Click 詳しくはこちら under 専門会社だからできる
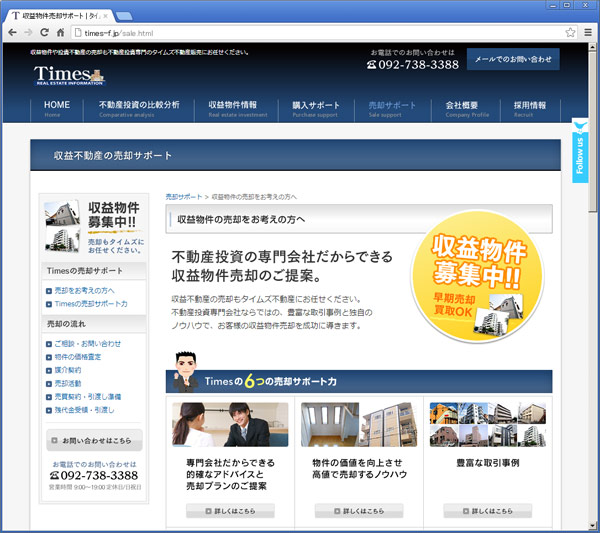 pyautogui.click(x=230, y=511)
